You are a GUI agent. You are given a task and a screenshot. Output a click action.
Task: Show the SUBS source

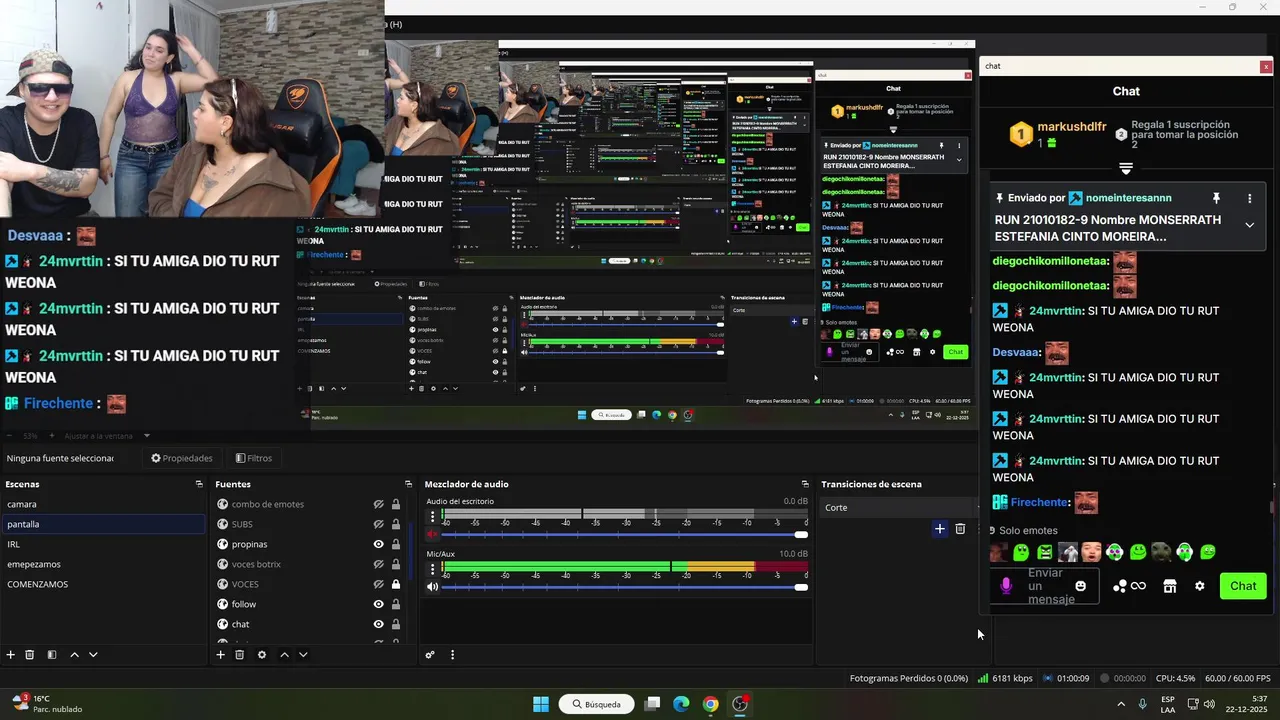point(378,524)
